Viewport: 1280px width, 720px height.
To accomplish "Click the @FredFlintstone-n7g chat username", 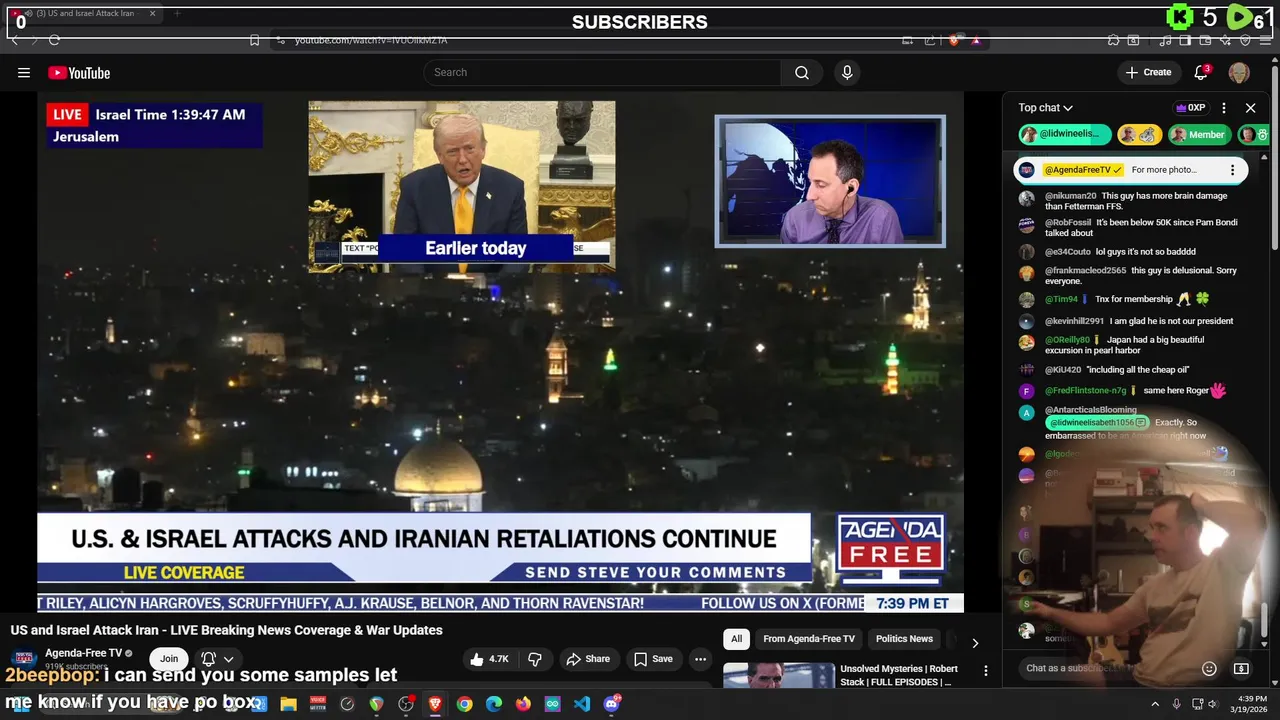I will point(1086,390).
